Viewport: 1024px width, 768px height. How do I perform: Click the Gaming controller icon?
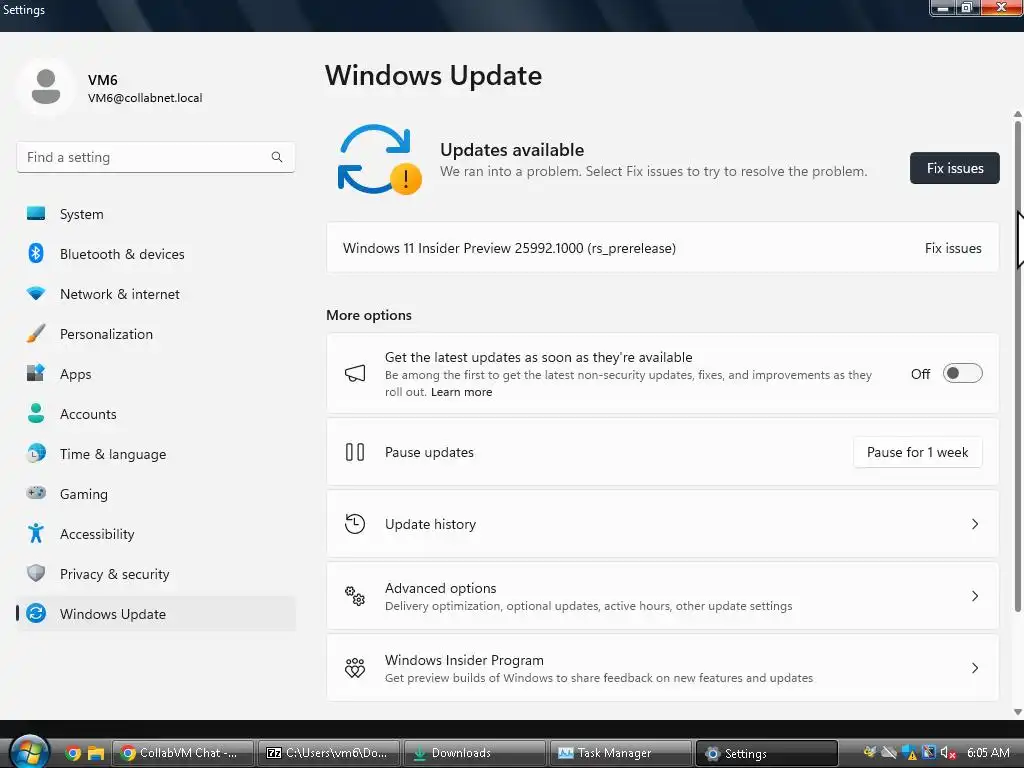[36, 493]
